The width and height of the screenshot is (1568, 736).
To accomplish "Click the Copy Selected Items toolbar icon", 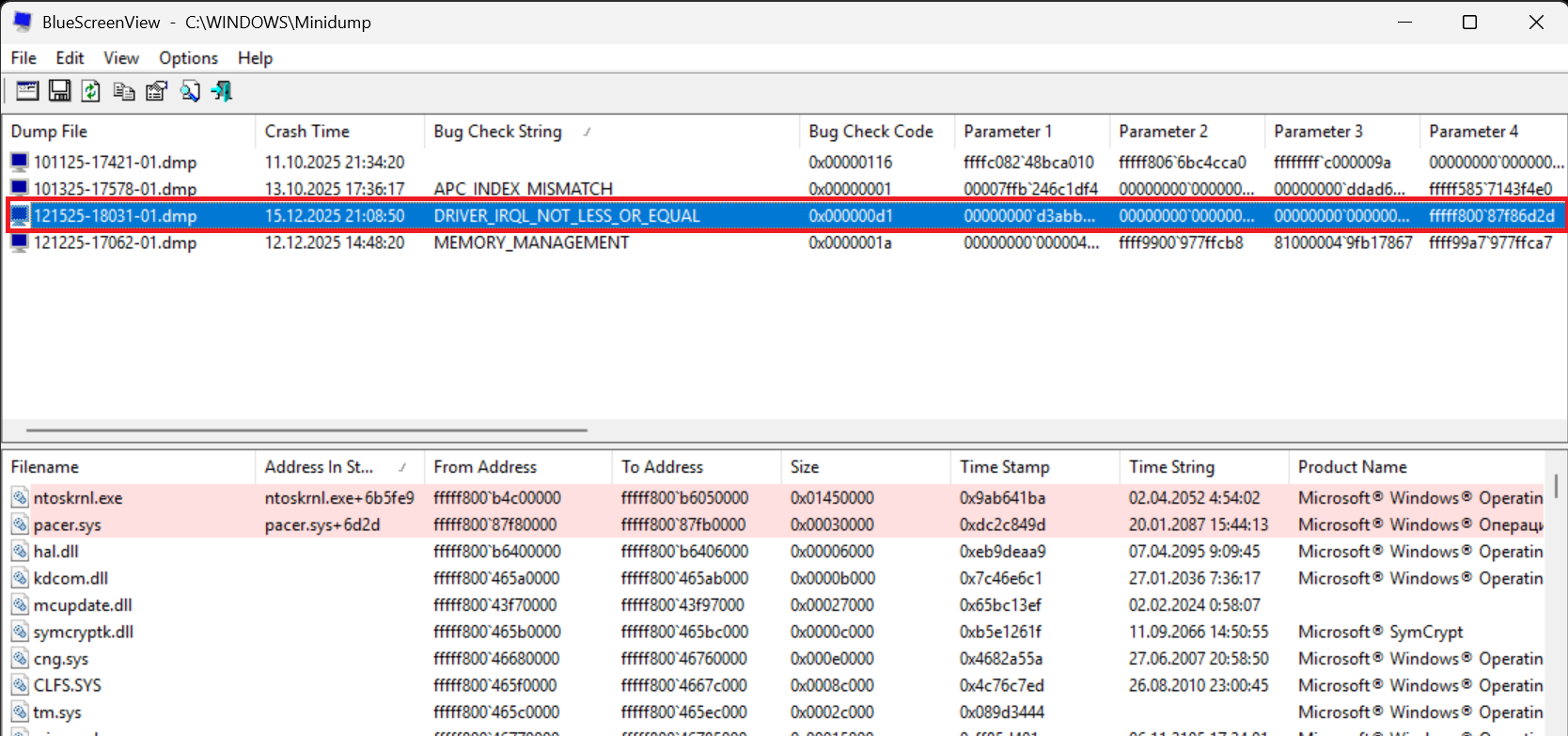I will click(124, 91).
